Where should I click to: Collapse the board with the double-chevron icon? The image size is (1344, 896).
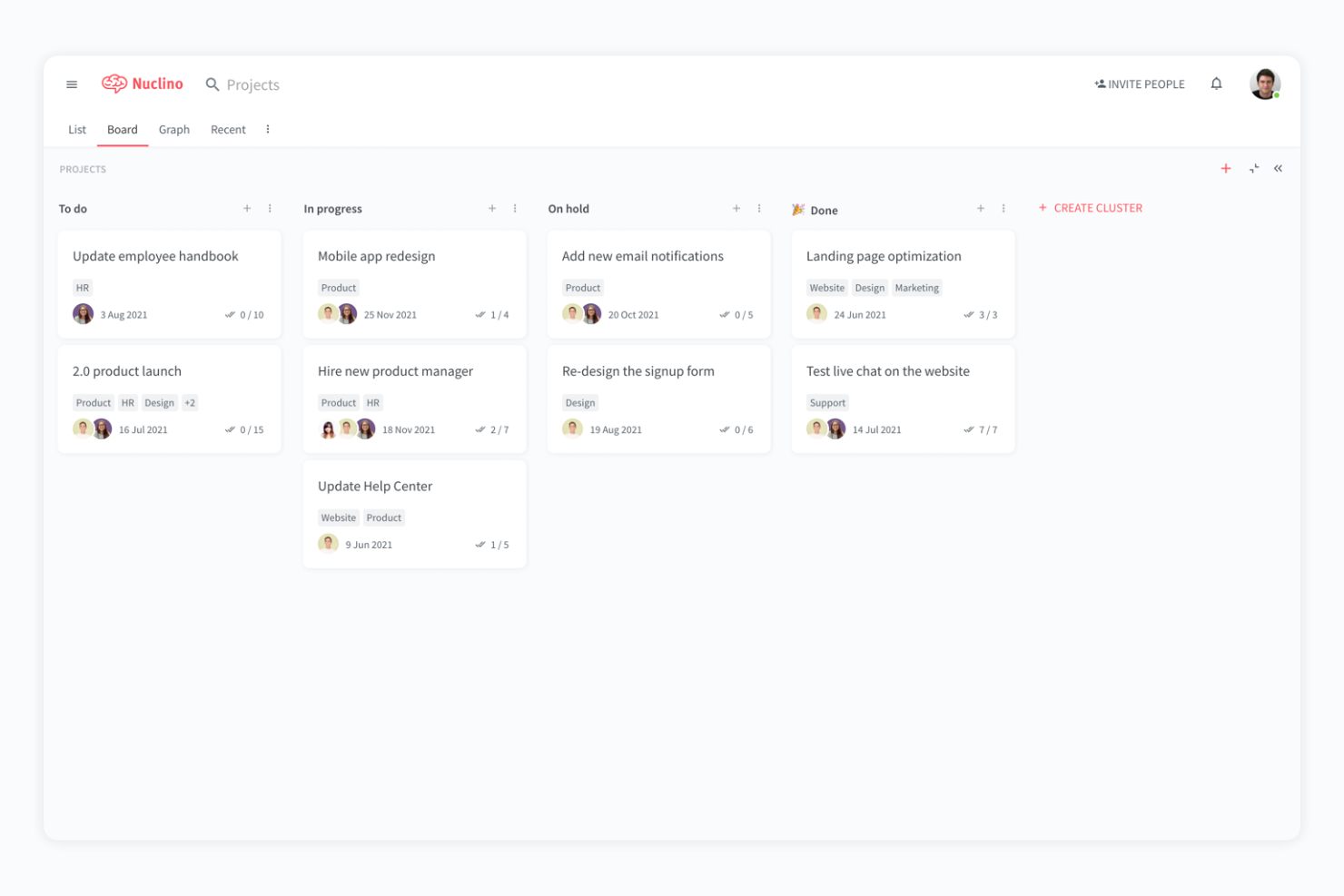1279,169
